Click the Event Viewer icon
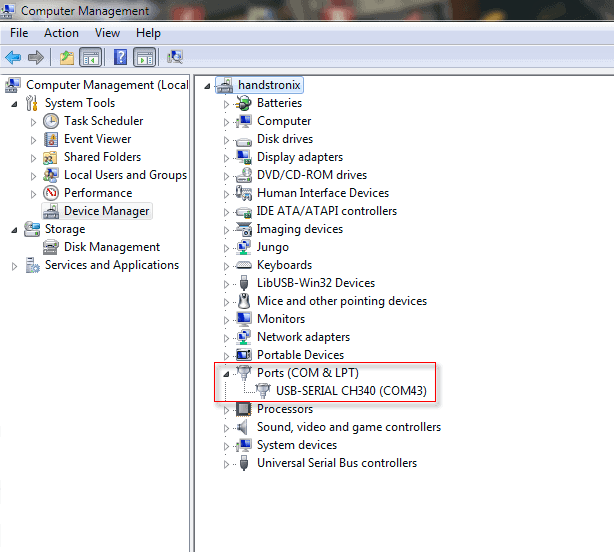 [x=51, y=139]
